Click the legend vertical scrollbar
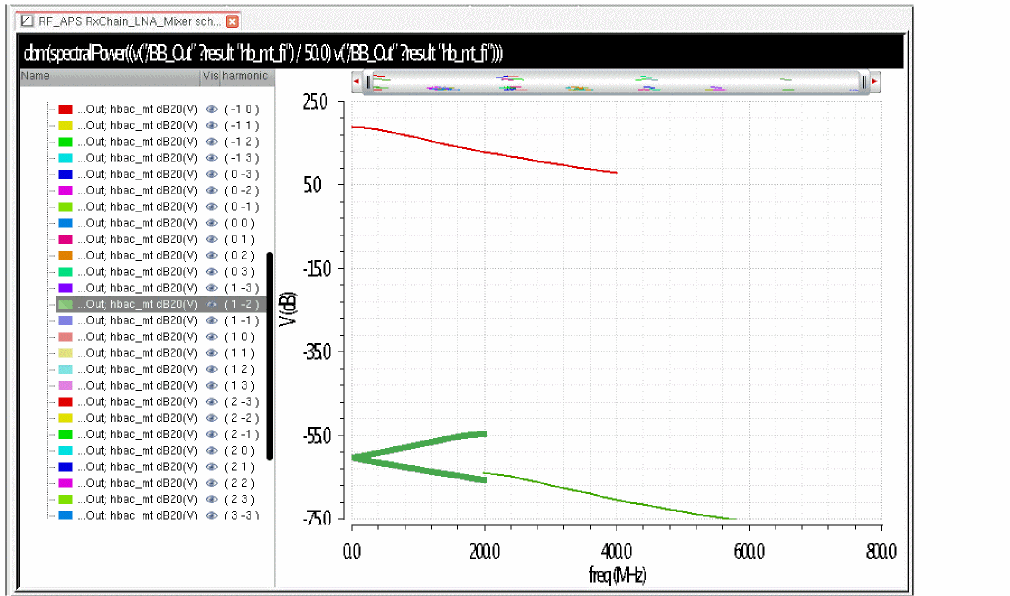 click(x=270, y=356)
